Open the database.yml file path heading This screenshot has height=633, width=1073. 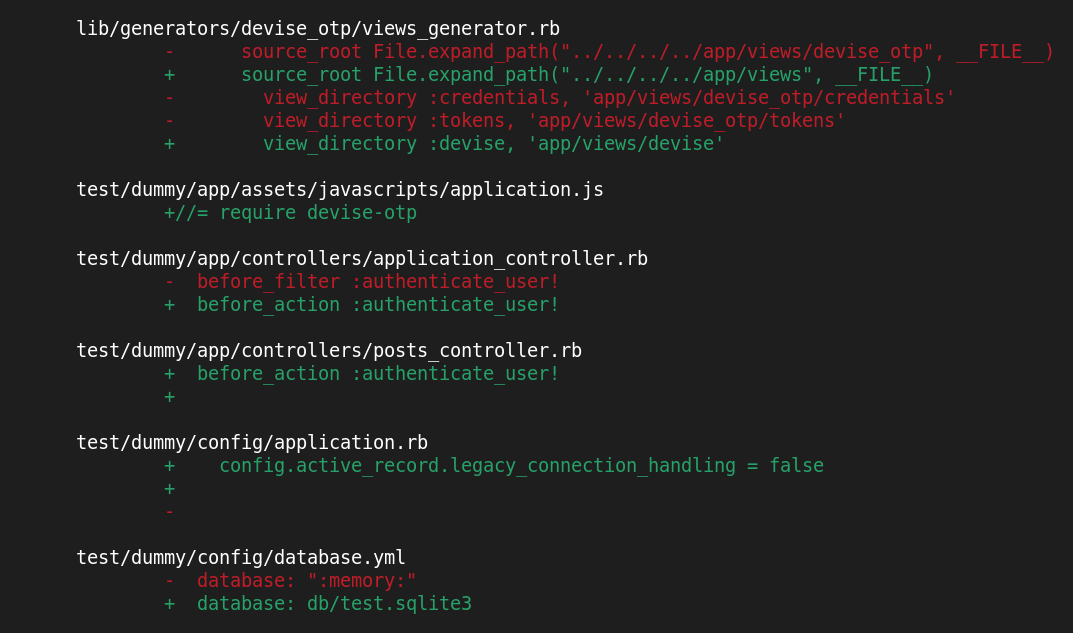pos(241,558)
